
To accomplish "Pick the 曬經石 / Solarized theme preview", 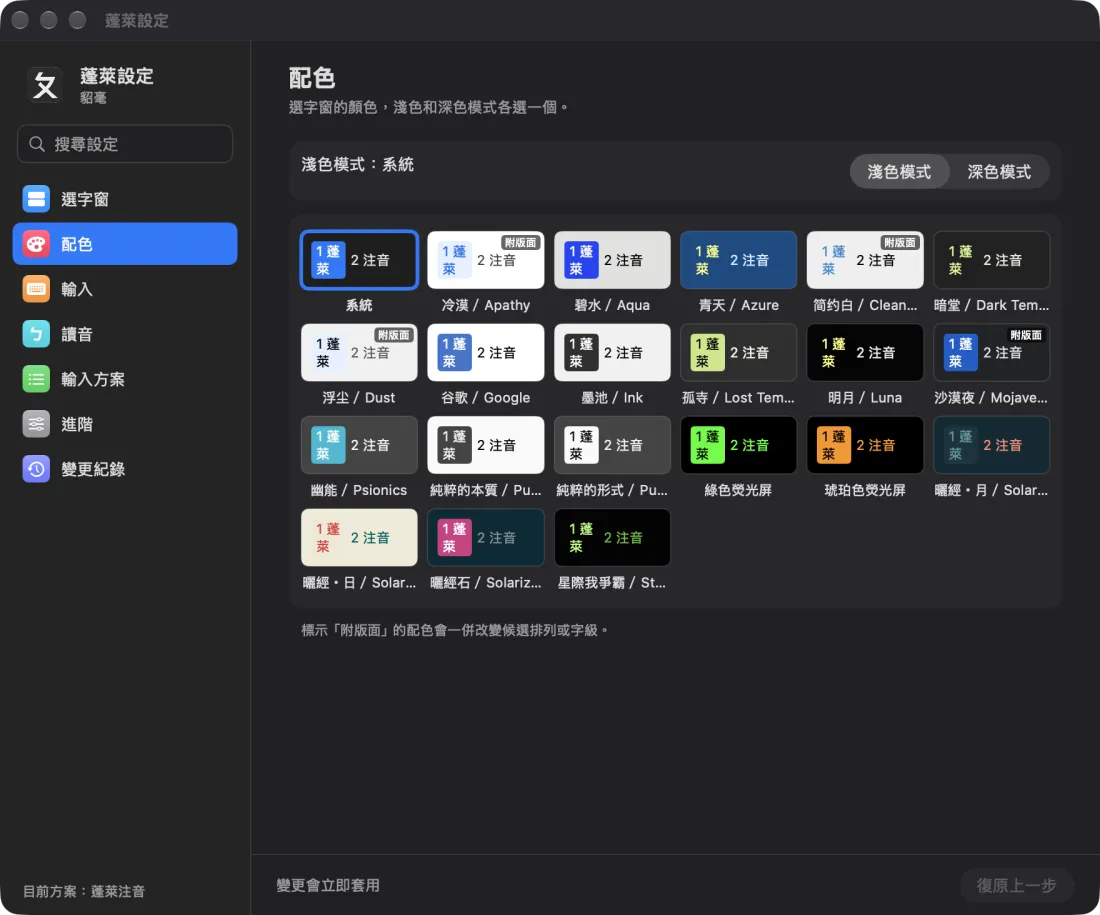I will pyautogui.click(x=485, y=537).
